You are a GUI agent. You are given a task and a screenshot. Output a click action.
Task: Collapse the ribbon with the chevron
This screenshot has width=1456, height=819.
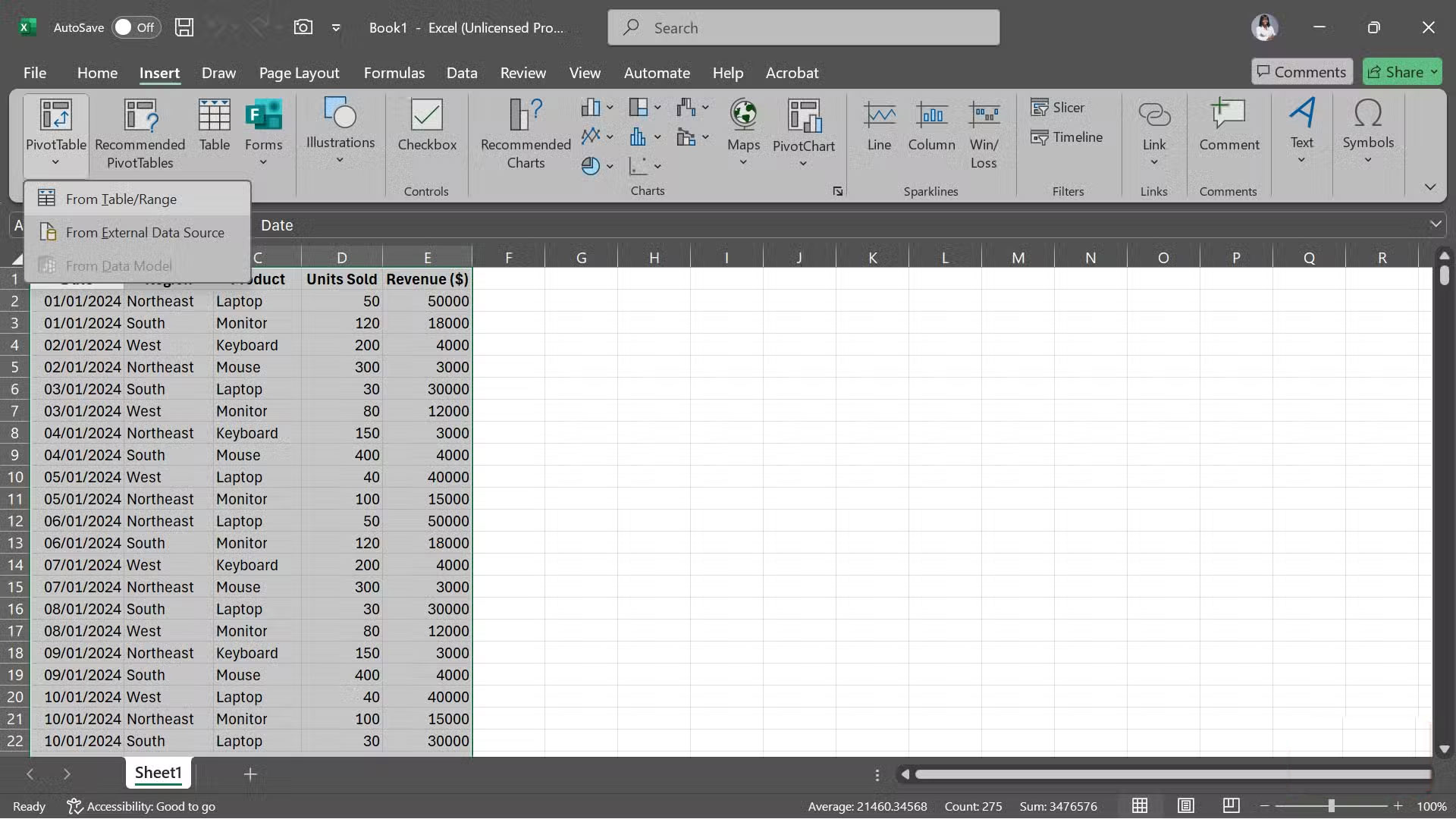click(1430, 186)
